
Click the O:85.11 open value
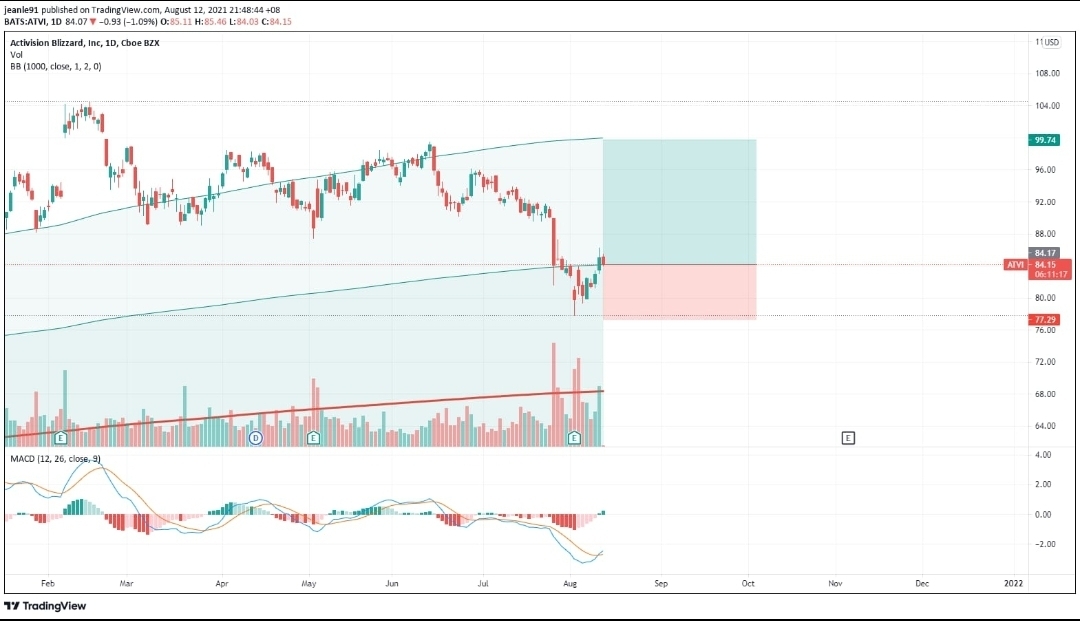[x=176, y=21]
